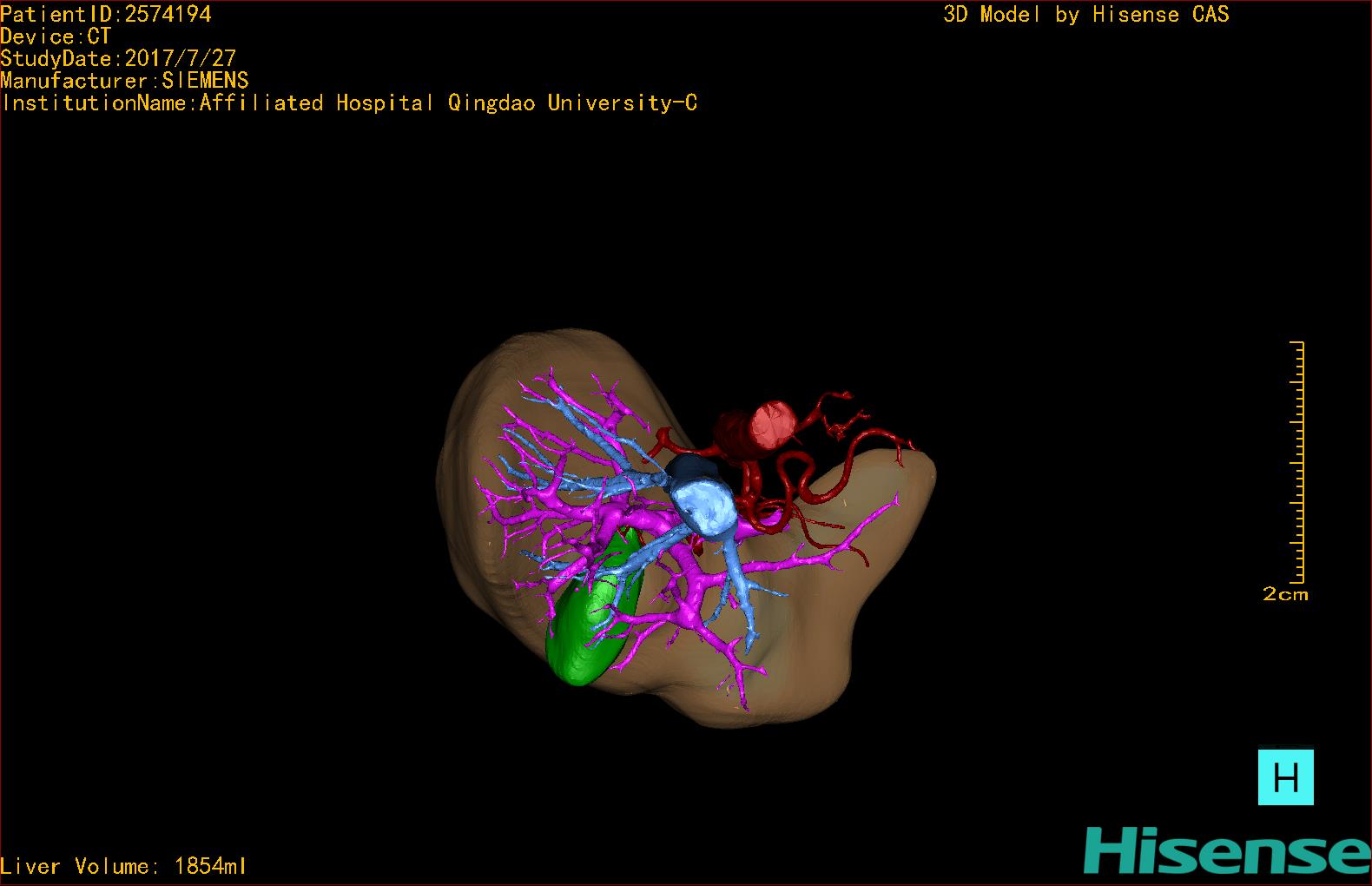Click the Hisense logo
The image size is (1372, 886).
pos(1227,851)
